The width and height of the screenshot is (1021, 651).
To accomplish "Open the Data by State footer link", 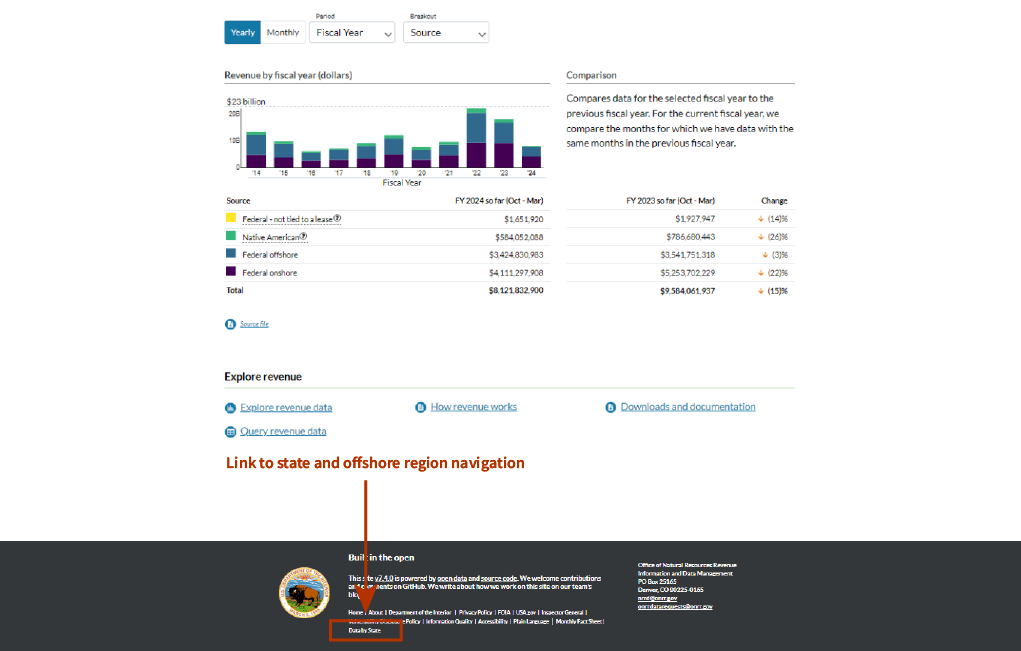I will tap(365, 631).
